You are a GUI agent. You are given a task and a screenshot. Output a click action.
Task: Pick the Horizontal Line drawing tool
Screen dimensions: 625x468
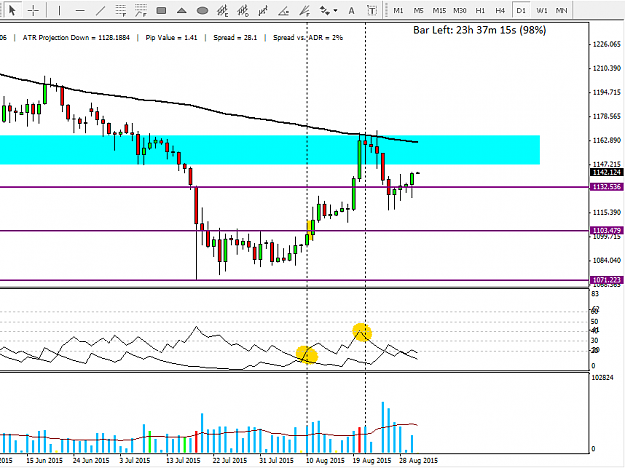point(80,10)
